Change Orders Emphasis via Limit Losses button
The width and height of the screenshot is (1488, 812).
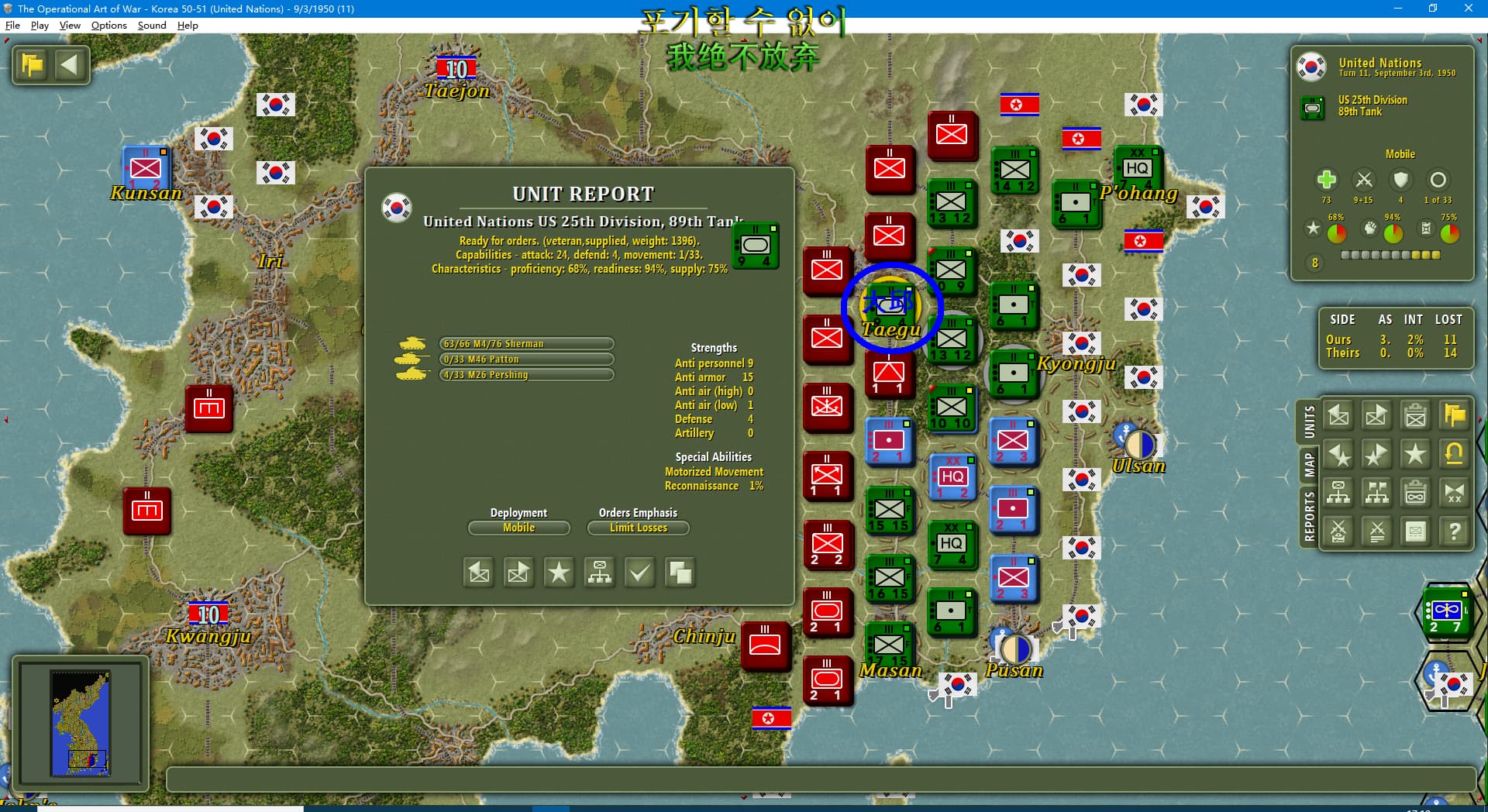pos(638,528)
